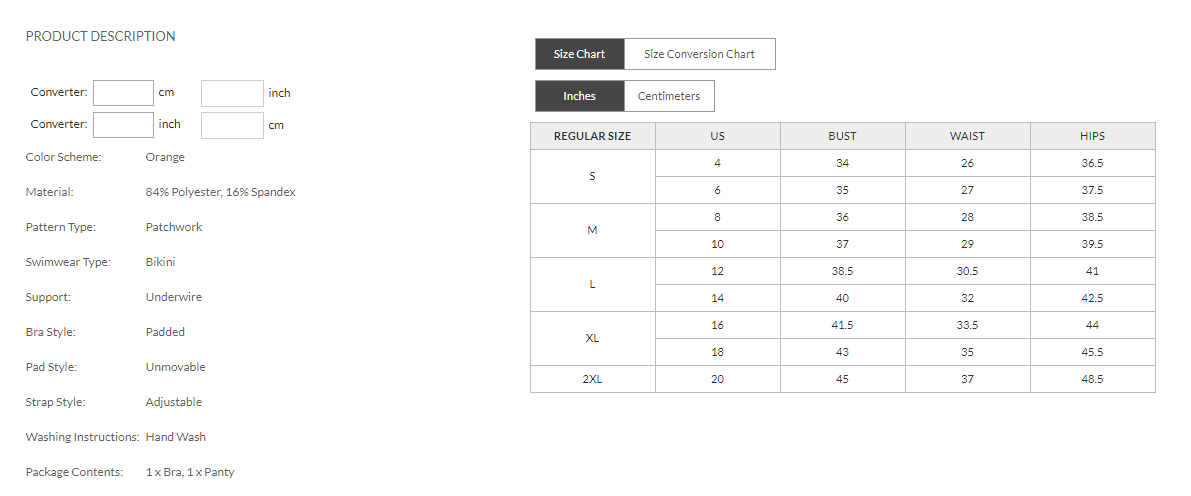Click the REGULAR SIZE column header

click(x=592, y=136)
